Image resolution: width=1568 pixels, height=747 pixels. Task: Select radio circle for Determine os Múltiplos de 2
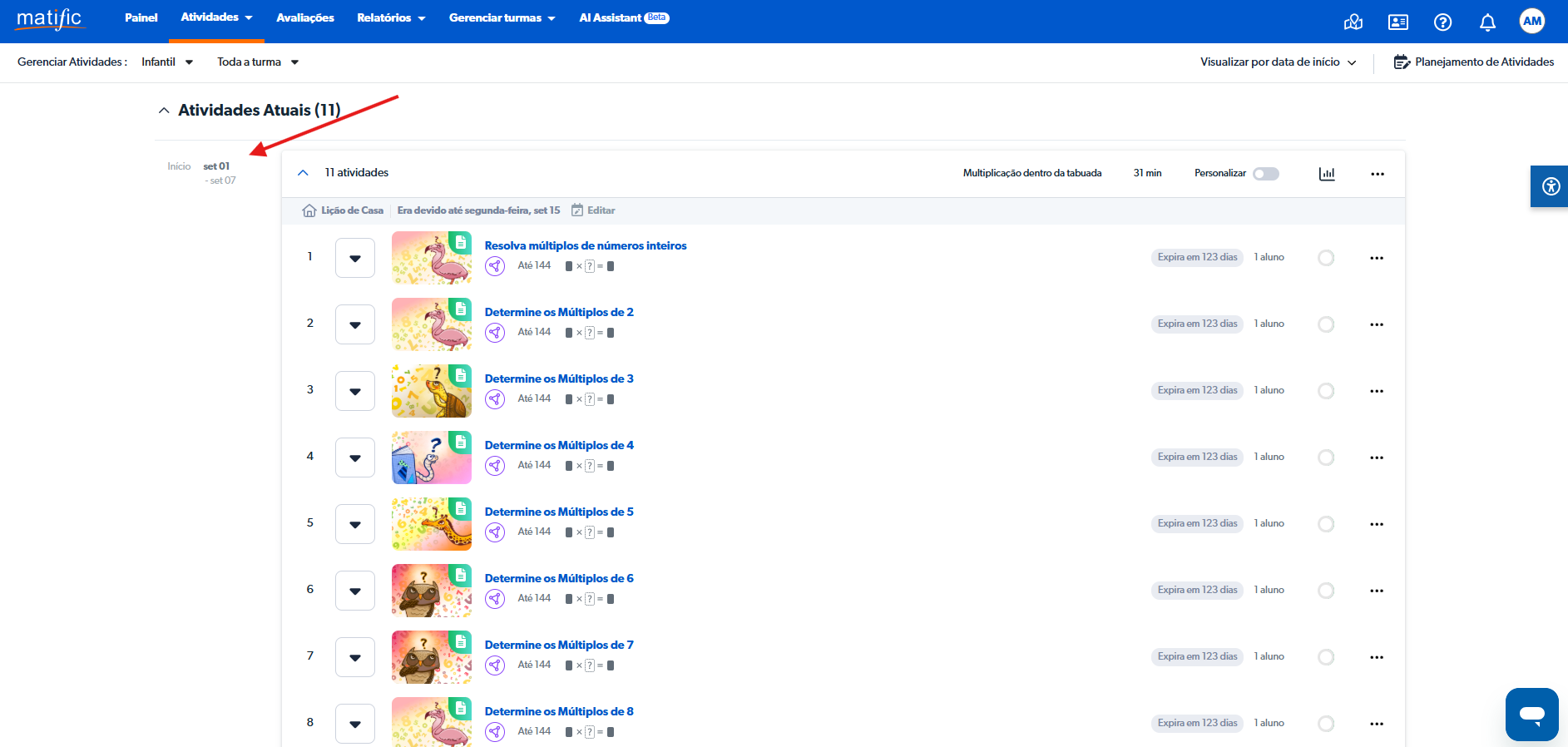[x=1326, y=324]
